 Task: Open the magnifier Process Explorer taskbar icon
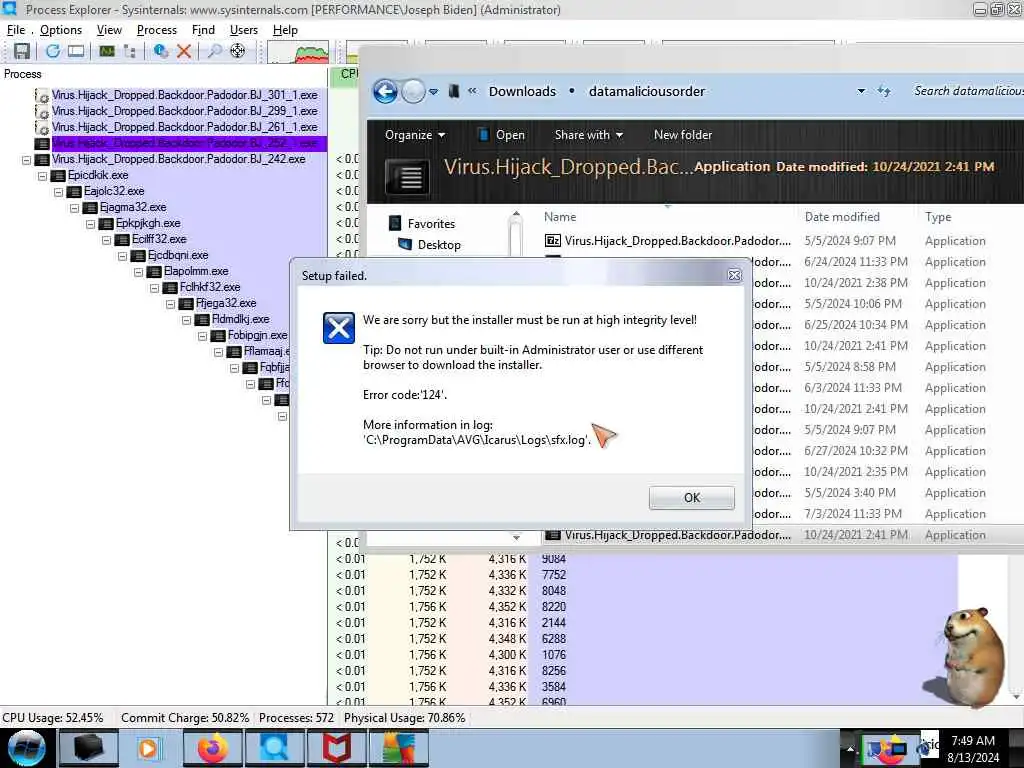coord(275,748)
